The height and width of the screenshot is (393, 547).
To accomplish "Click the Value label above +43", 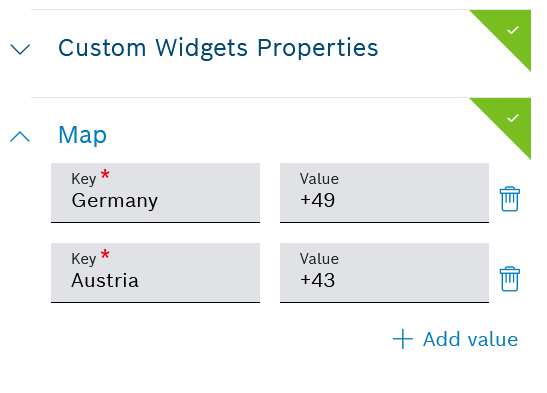I will (319, 259).
